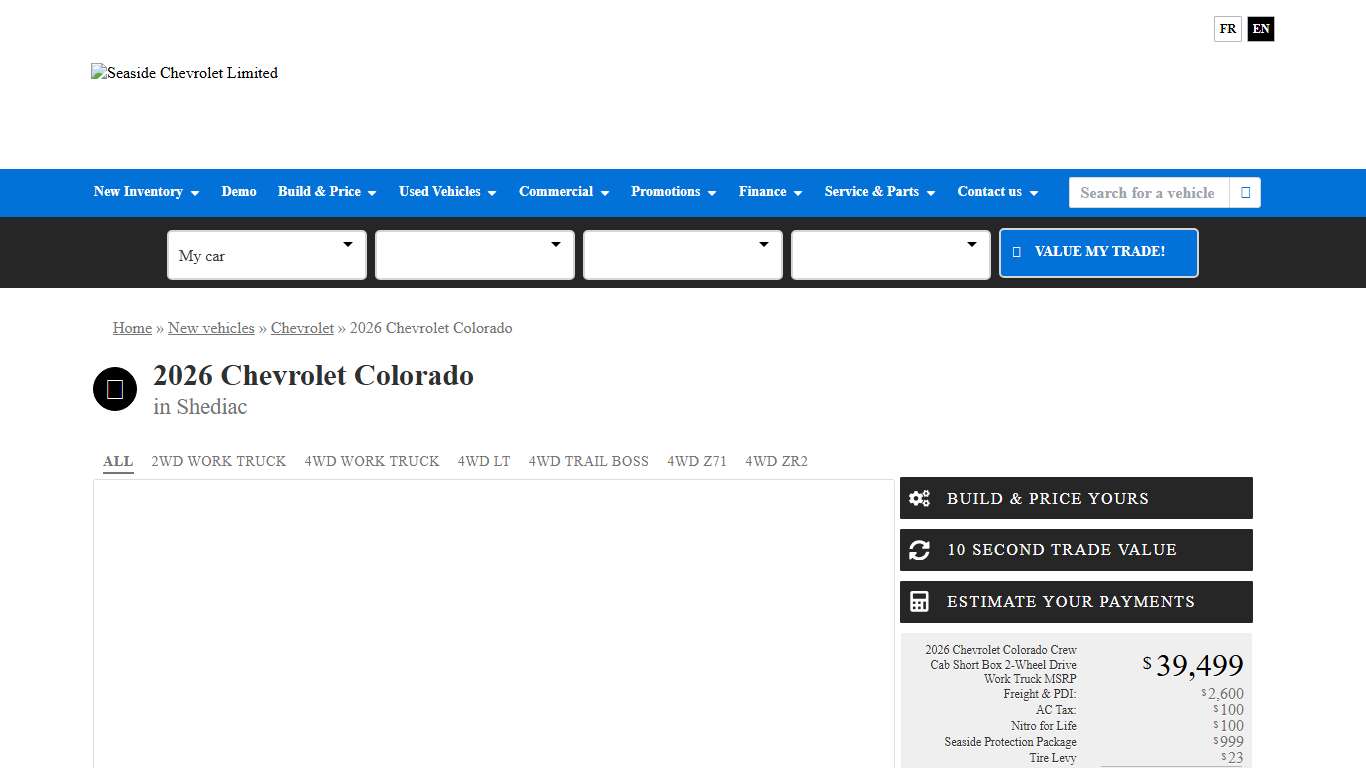Click the round back icon beside title
The height and width of the screenshot is (768, 1366).
coord(115,389)
